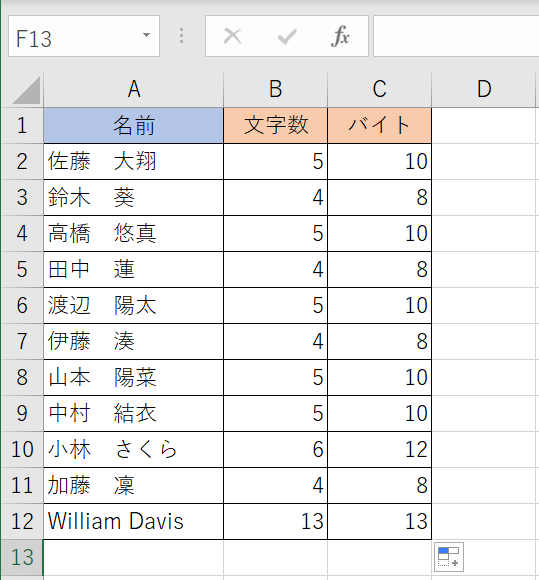Select row 1 header
Viewport: 539px width, 580px height.
[x=22, y=125]
